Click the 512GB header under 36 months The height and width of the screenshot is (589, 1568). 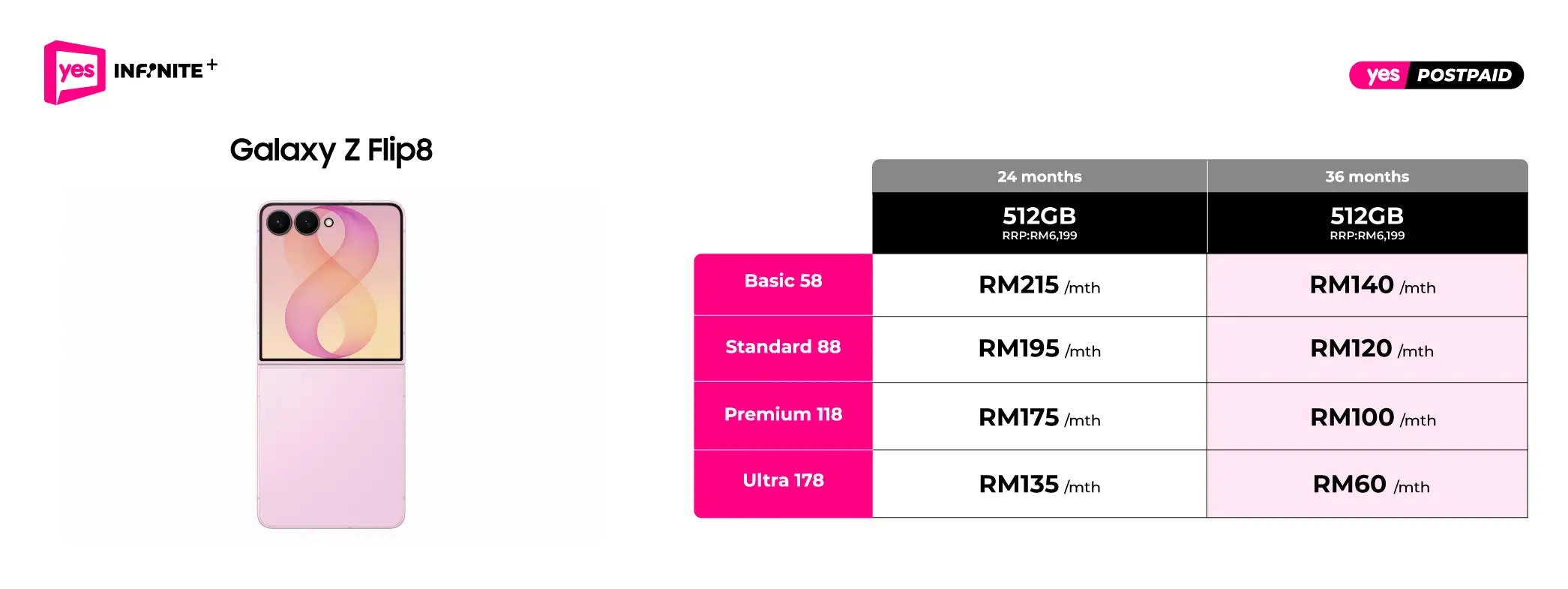1367,223
